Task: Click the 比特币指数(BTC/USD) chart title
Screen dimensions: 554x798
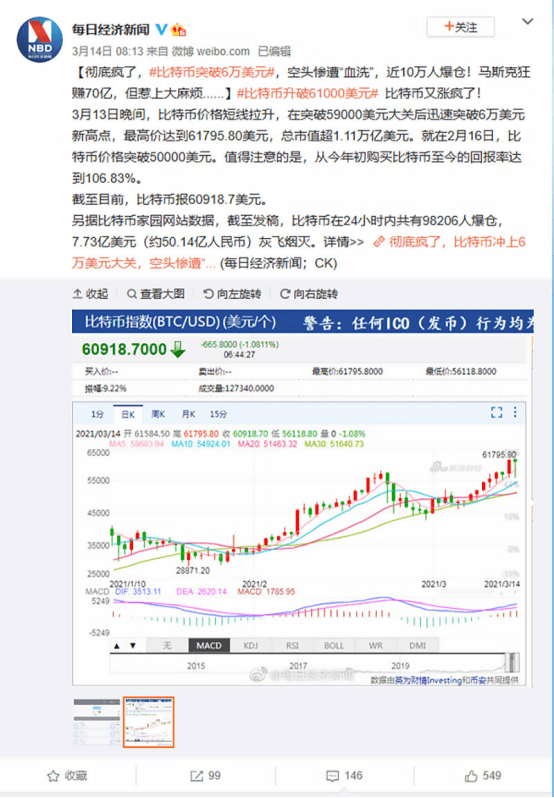Action: (x=180, y=322)
